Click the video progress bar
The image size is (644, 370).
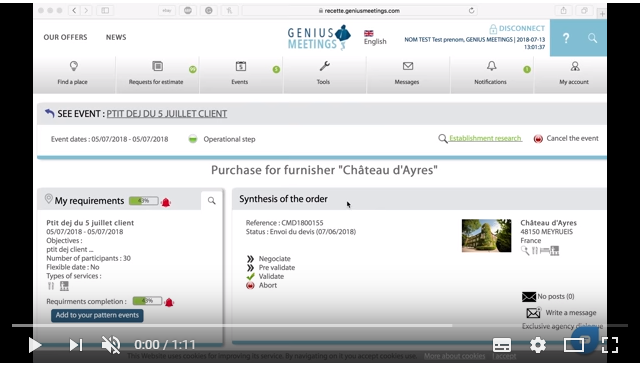320,326
